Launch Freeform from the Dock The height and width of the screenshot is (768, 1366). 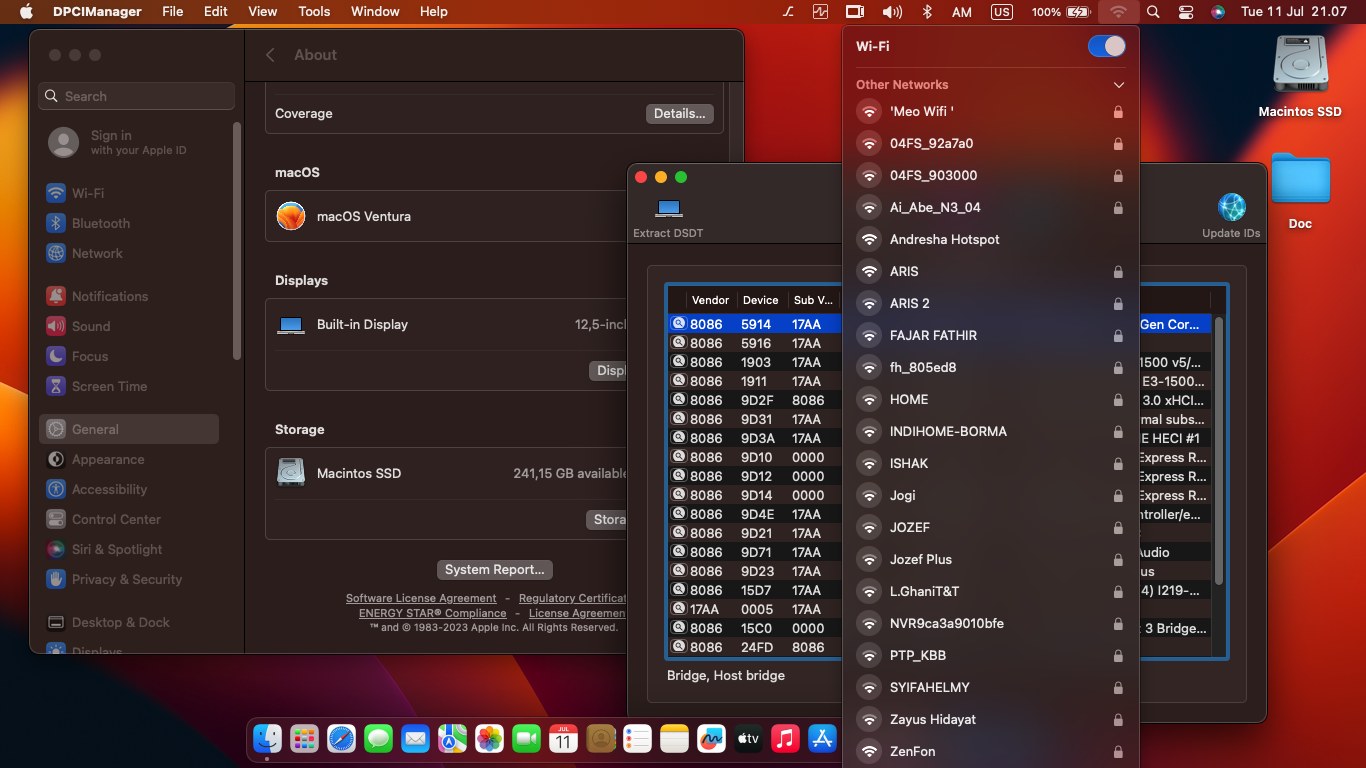(711, 739)
